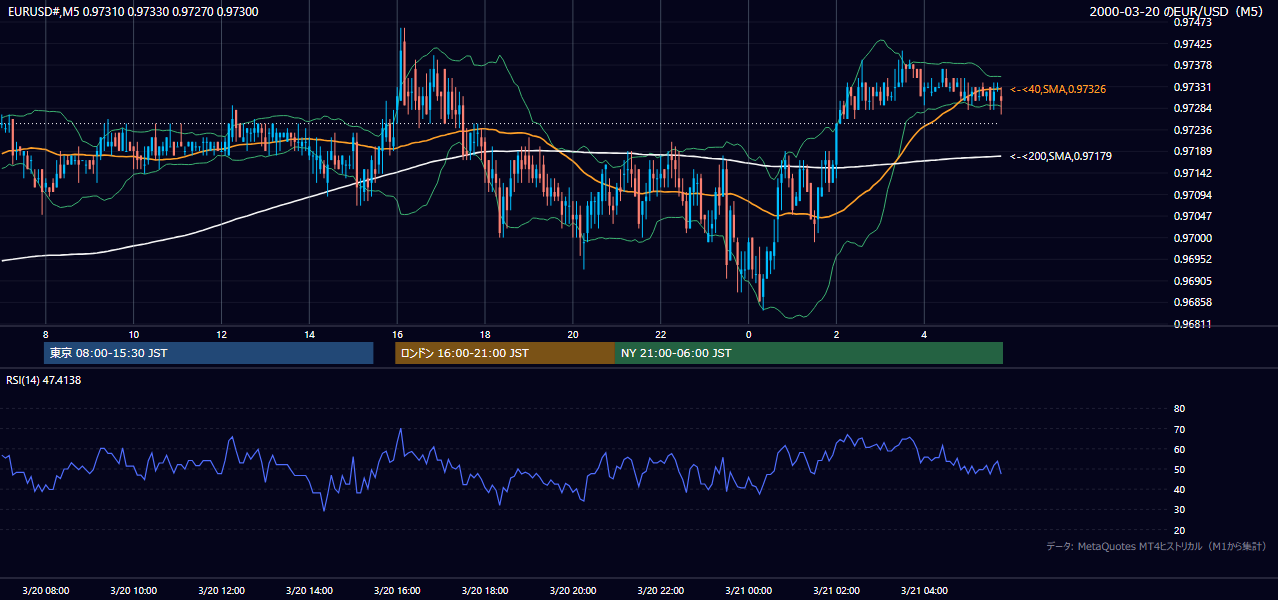The width and height of the screenshot is (1278, 600).
Task: Click price level 0.97331 on price axis
Action: [1192, 87]
